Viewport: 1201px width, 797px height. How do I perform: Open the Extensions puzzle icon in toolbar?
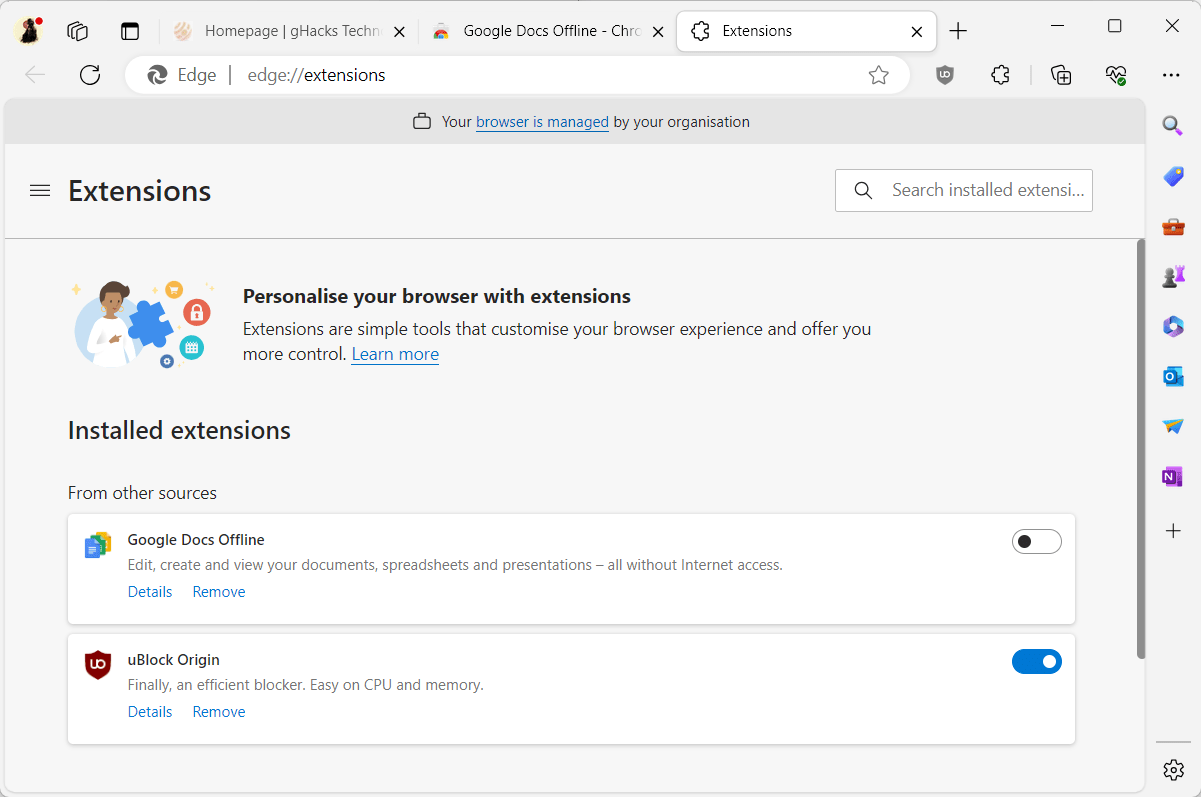1000,75
